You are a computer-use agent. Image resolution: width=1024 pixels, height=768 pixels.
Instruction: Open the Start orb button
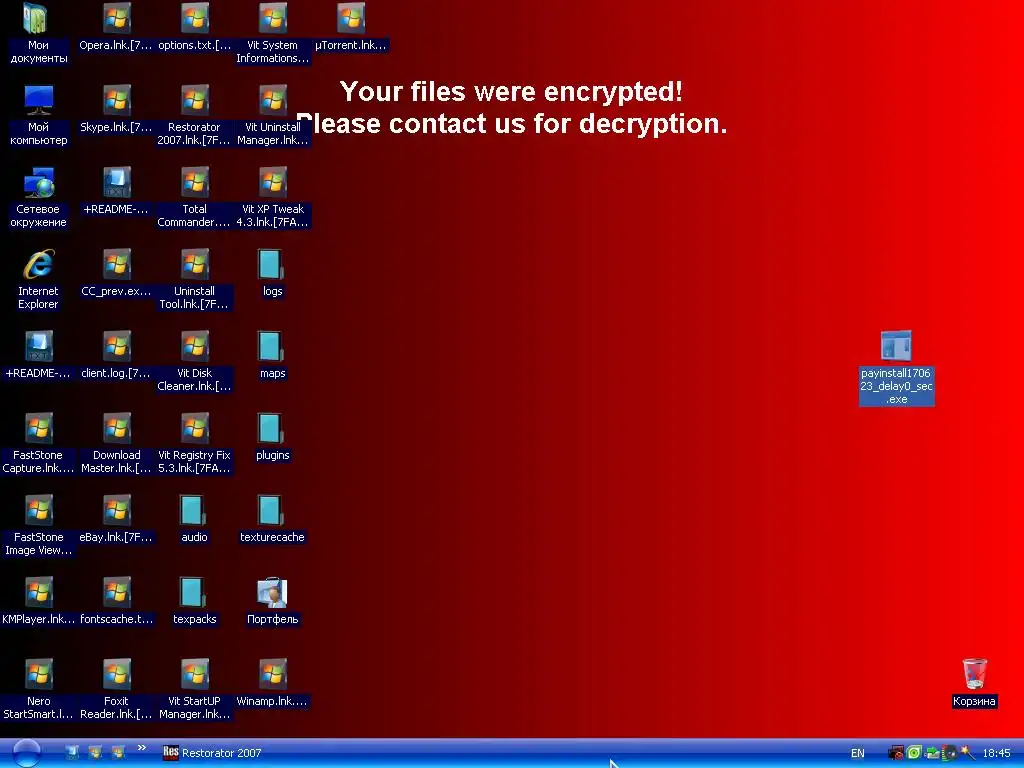click(26, 753)
